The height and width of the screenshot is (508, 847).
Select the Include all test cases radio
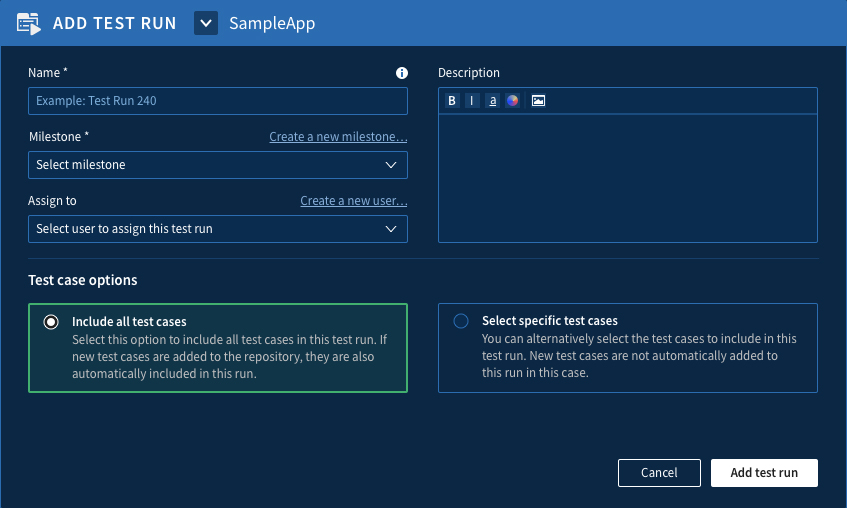pos(51,322)
